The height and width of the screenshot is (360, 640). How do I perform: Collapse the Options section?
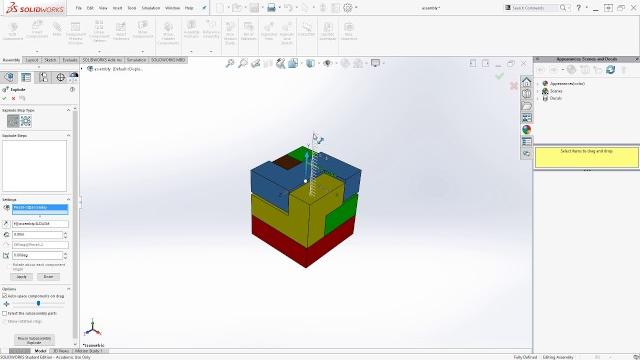69,289
